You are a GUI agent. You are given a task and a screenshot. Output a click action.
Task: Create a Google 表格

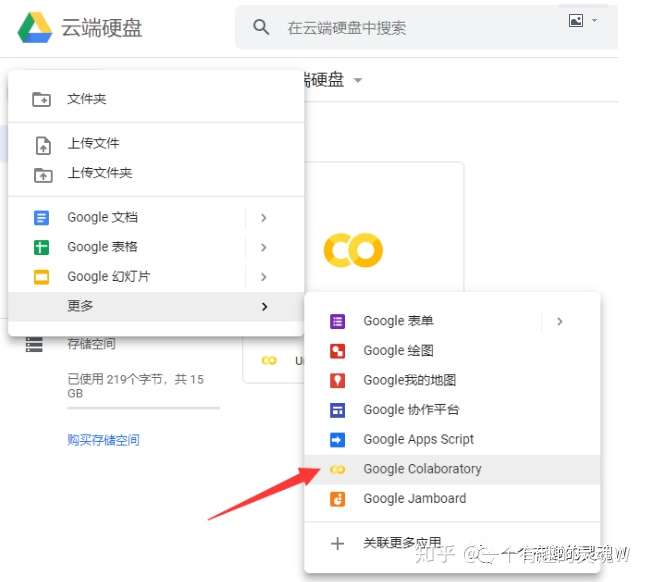[102, 247]
